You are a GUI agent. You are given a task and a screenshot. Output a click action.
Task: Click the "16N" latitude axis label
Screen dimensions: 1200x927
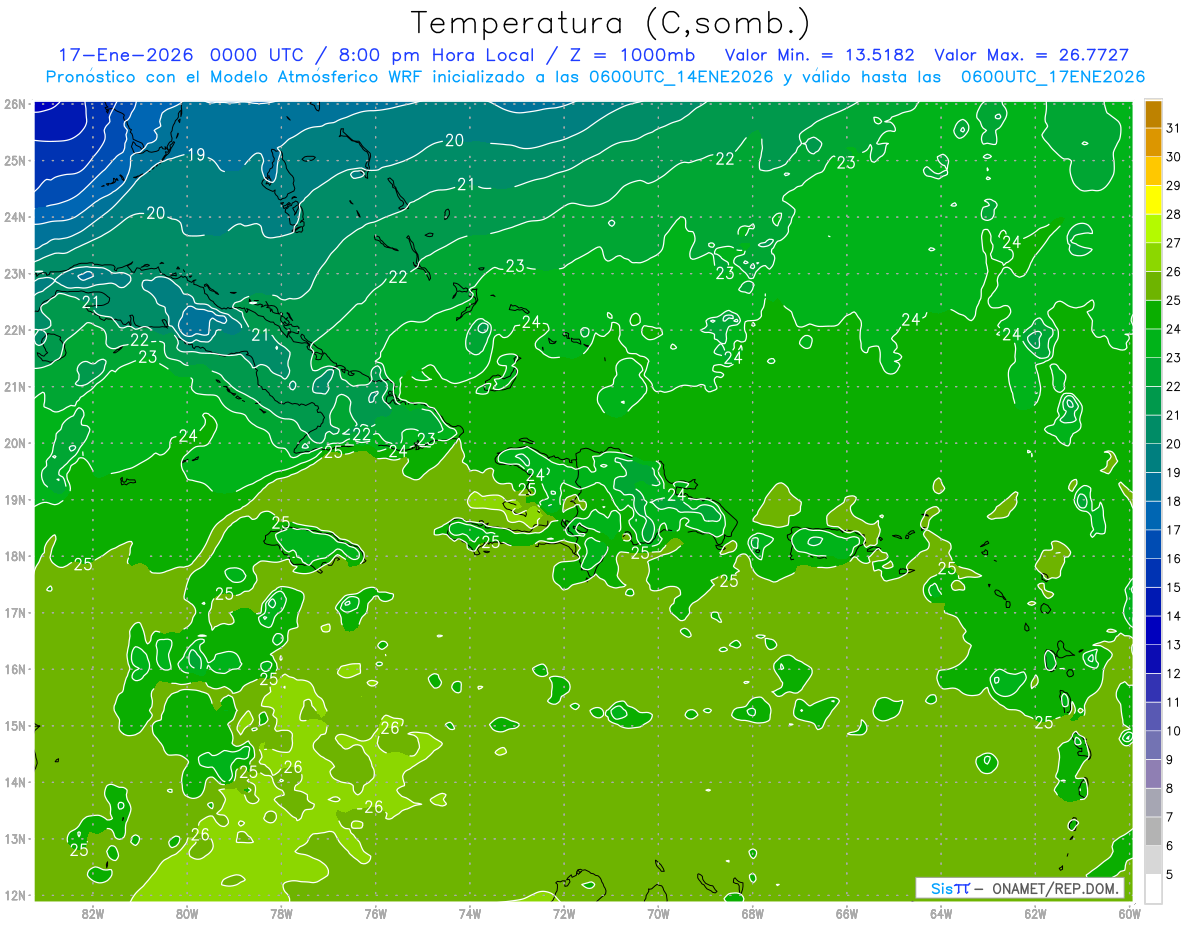[x=14, y=669]
